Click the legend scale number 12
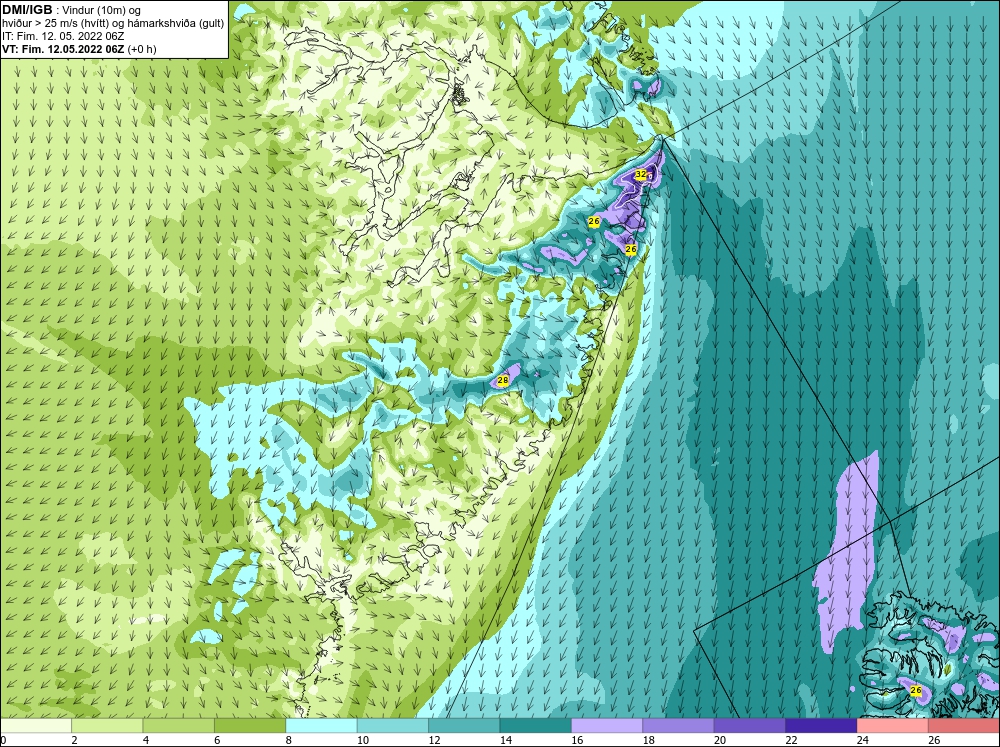 point(434,740)
